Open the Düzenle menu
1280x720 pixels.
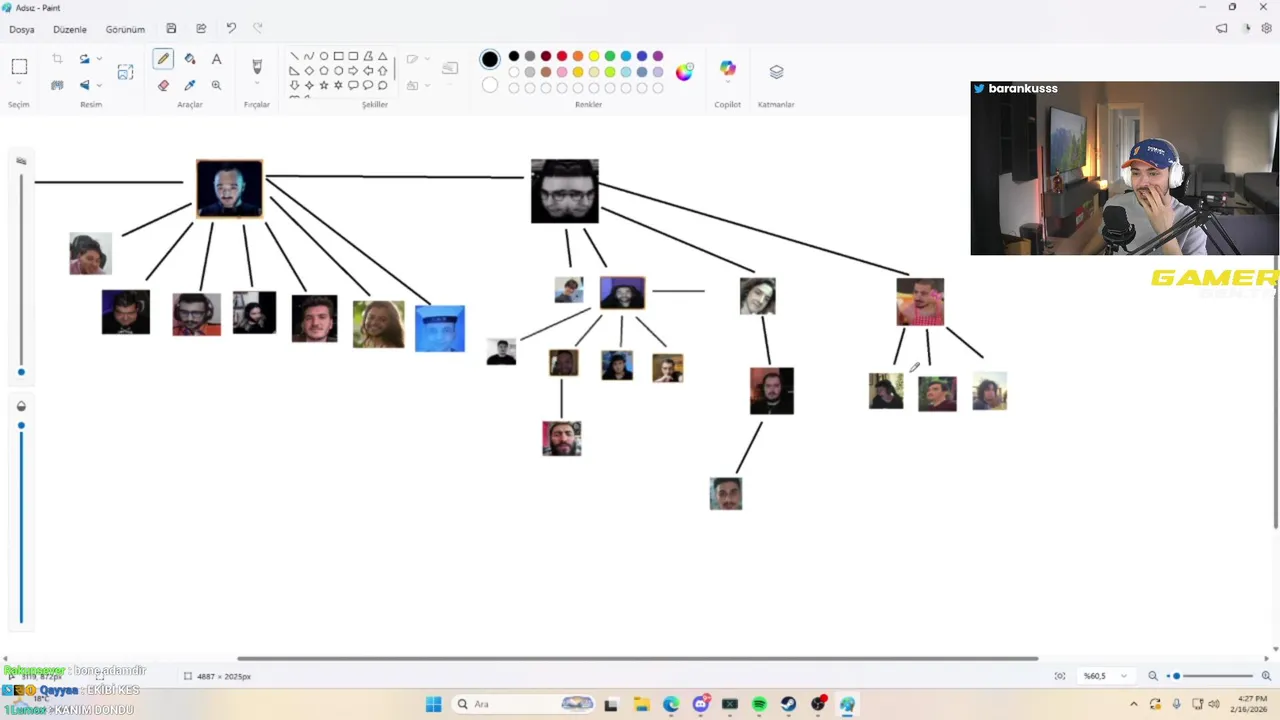click(70, 29)
